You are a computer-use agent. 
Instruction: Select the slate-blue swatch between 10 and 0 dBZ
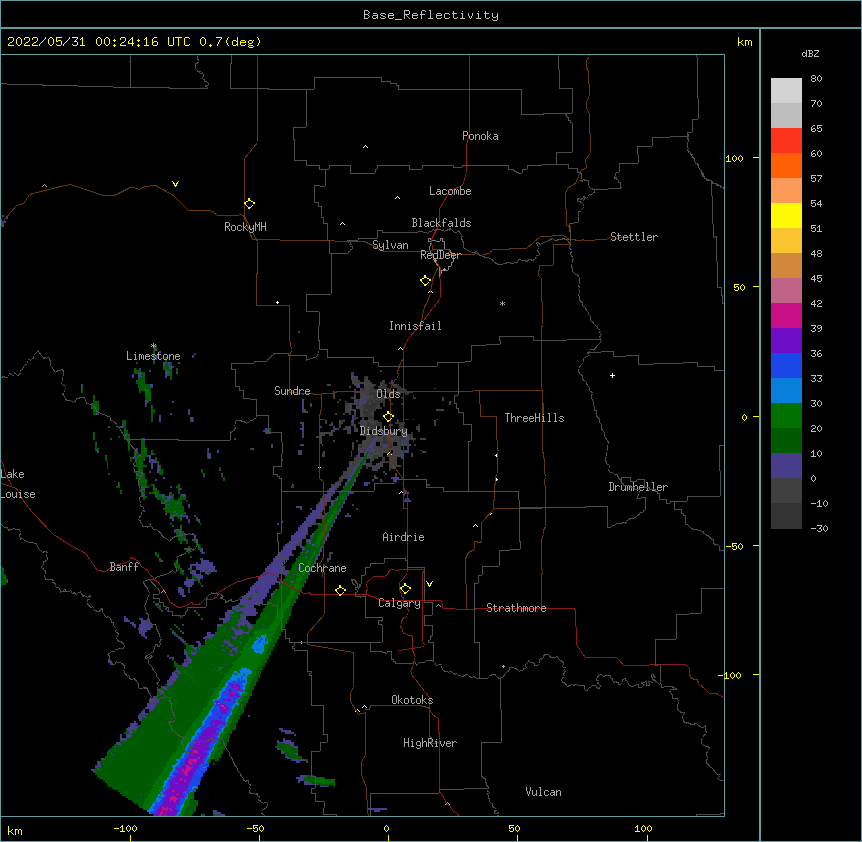(786, 466)
